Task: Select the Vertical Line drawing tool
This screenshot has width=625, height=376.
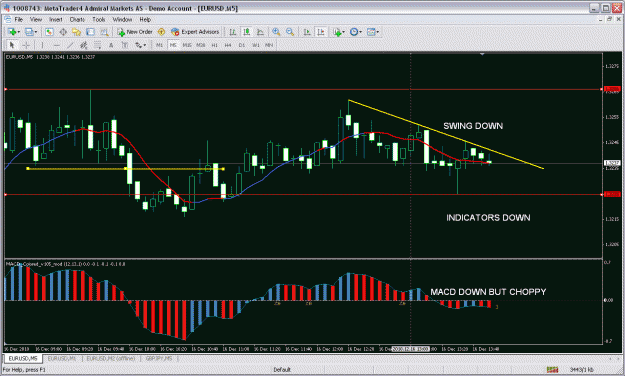Action: (x=43, y=45)
